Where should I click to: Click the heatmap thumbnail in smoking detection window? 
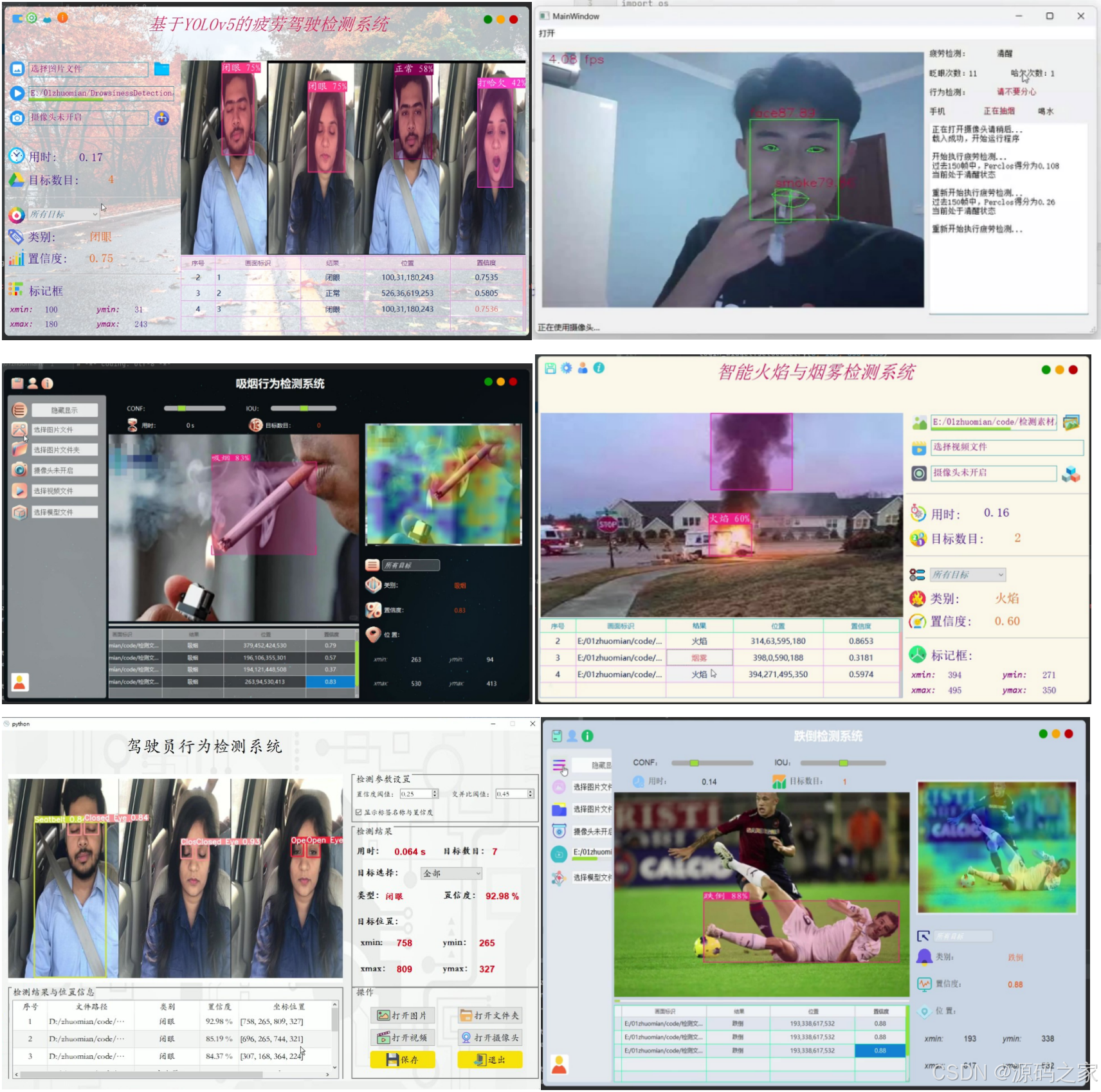click(x=444, y=484)
